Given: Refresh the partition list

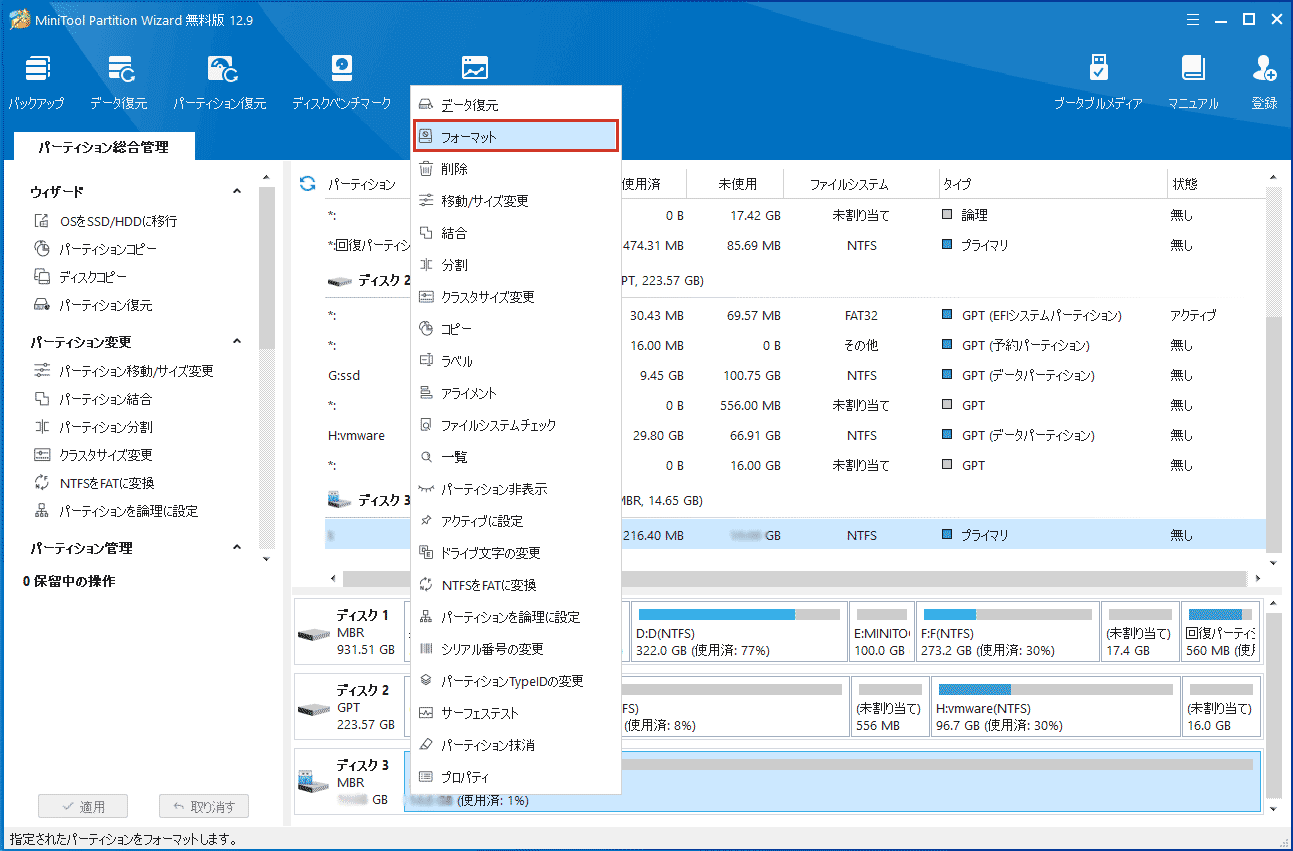Looking at the screenshot, I should pyautogui.click(x=307, y=183).
